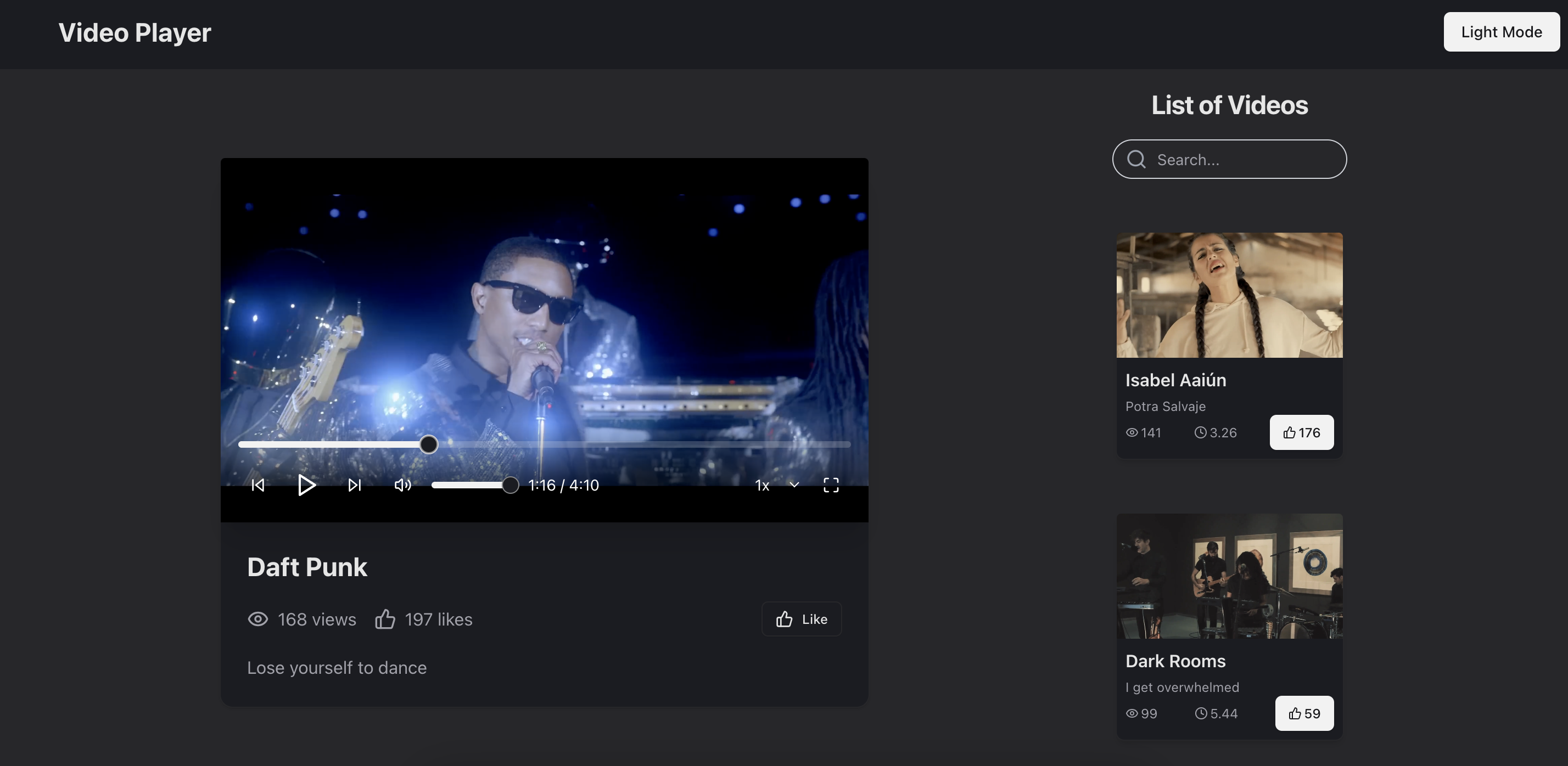Skip to next video track
The image size is (1568, 766).
tap(355, 485)
